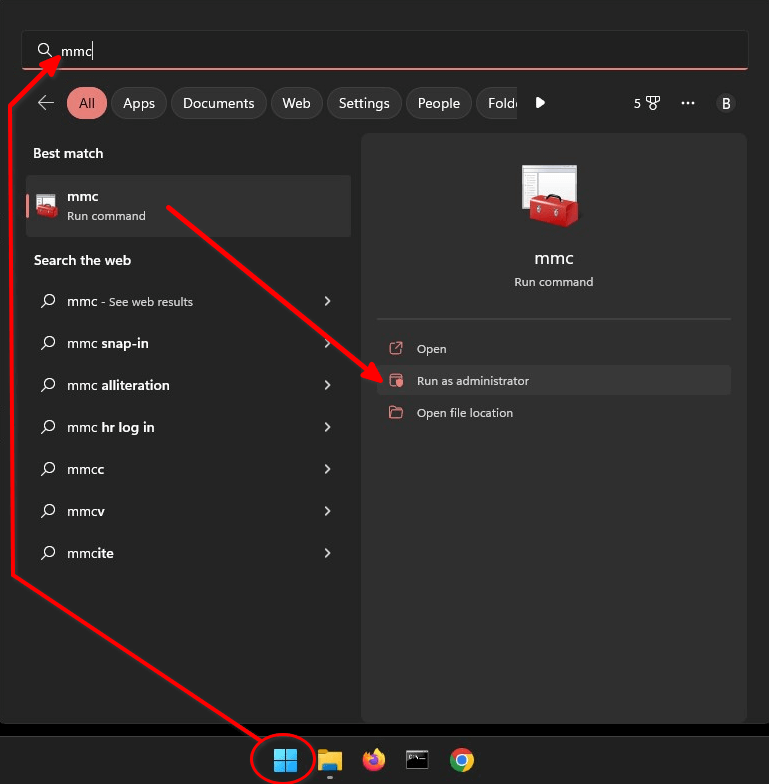Click the B user profile avatar

726,103
